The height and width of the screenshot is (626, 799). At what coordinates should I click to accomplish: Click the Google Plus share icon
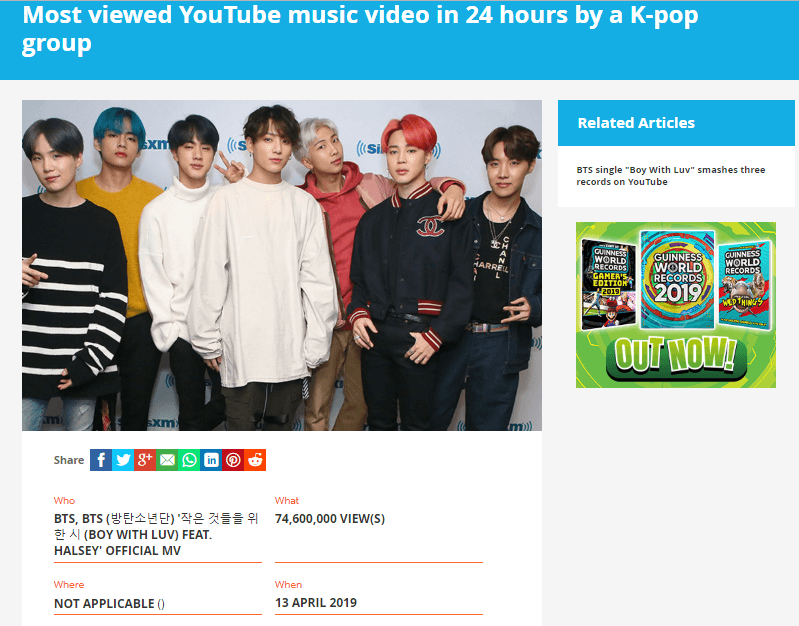point(145,460)
